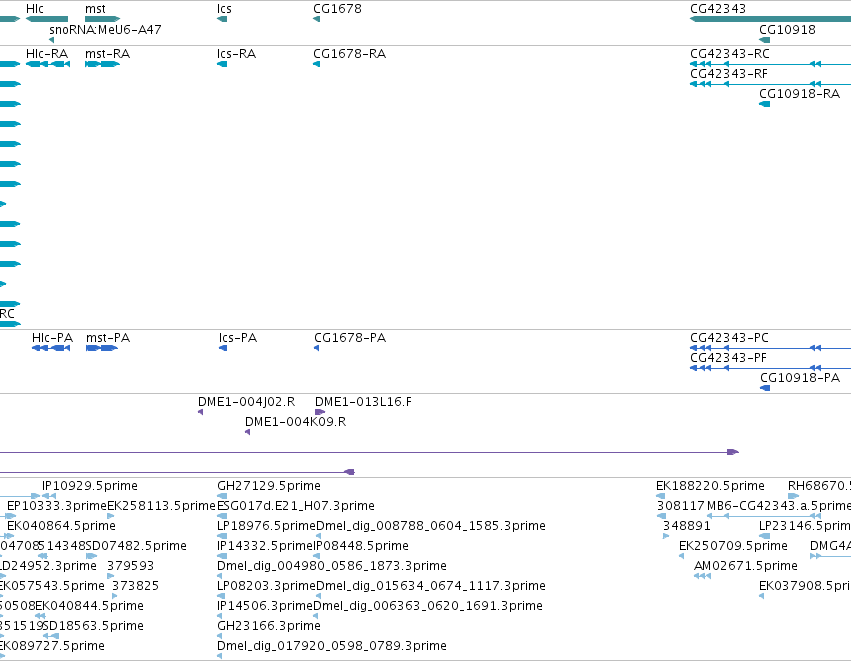Click the EP10333.3prime label
This screenshot has width=851, height=661.
tap(57, 506)
